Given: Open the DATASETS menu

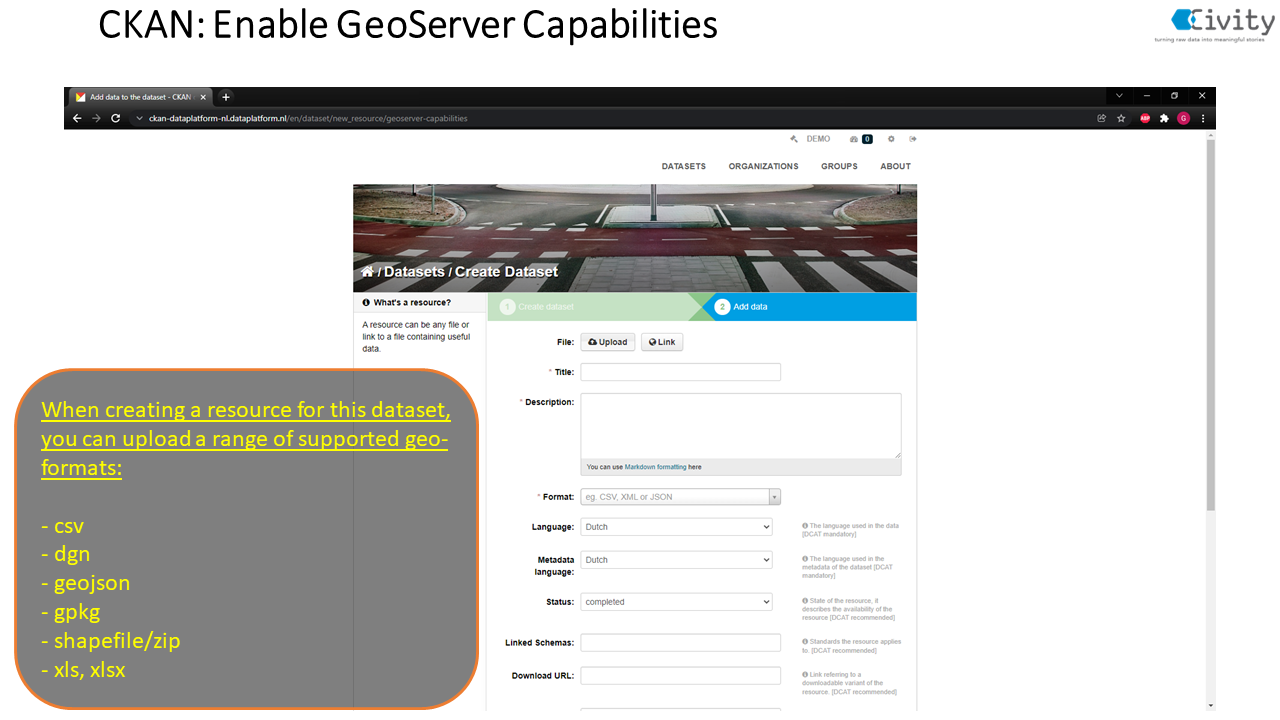Looking at the screenshot, I should pyautogui.click(x=683, y=166).
